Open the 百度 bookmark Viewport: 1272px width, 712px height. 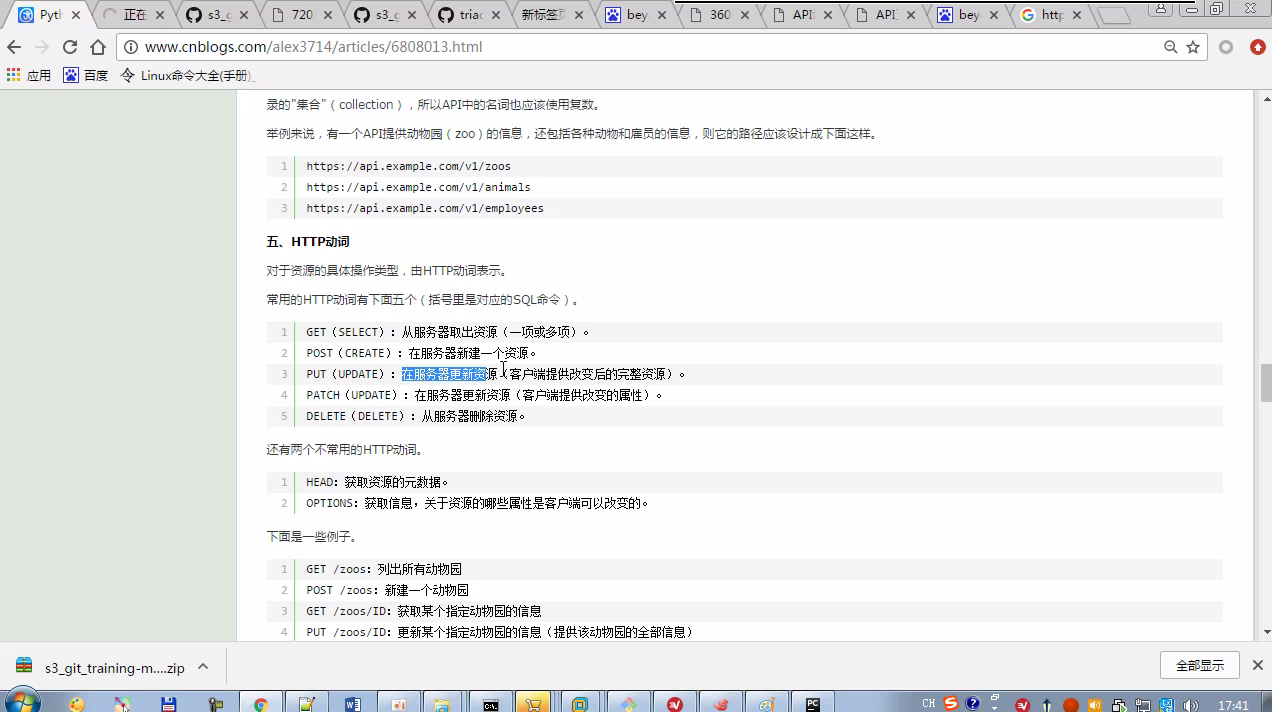85,75
